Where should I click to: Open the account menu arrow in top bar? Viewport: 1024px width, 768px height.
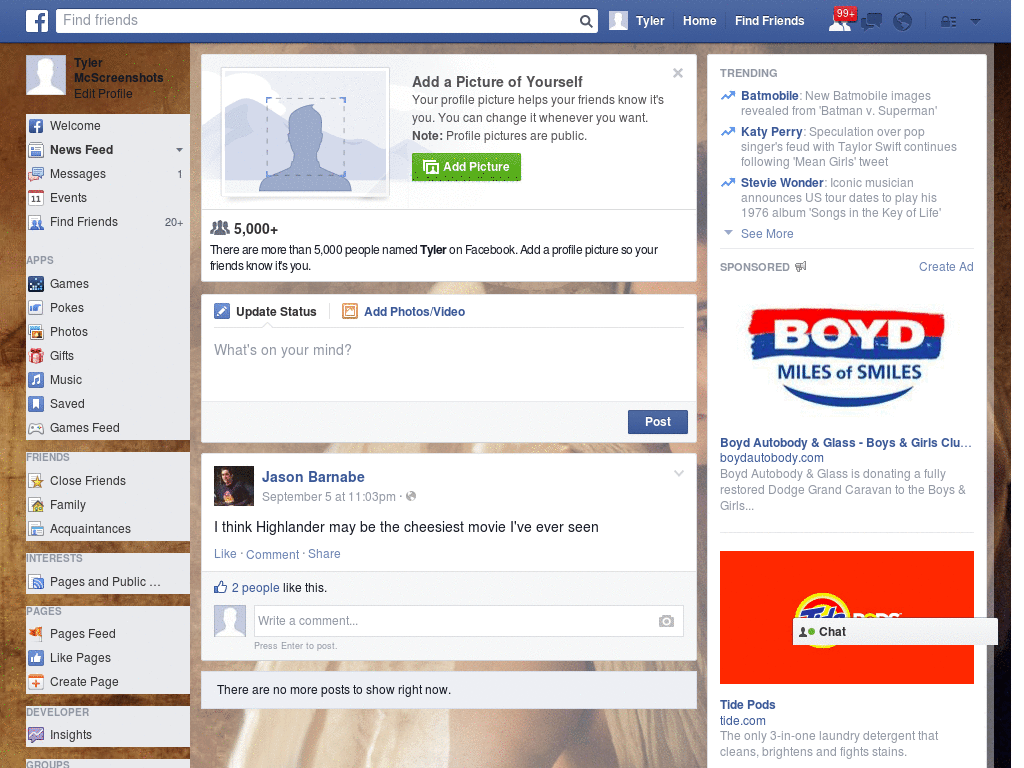(975, 22)
